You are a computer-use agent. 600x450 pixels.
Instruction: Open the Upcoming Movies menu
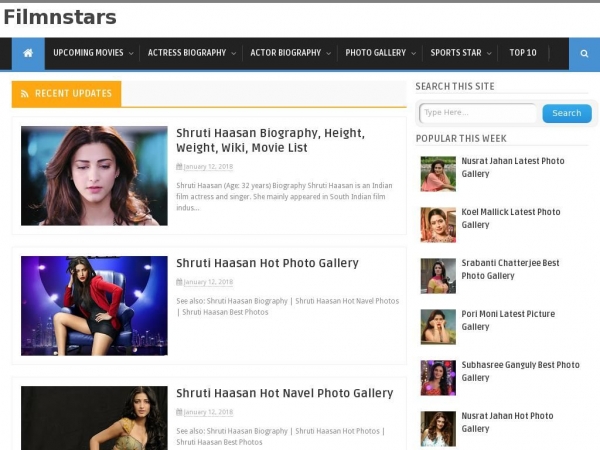(88, 53)
